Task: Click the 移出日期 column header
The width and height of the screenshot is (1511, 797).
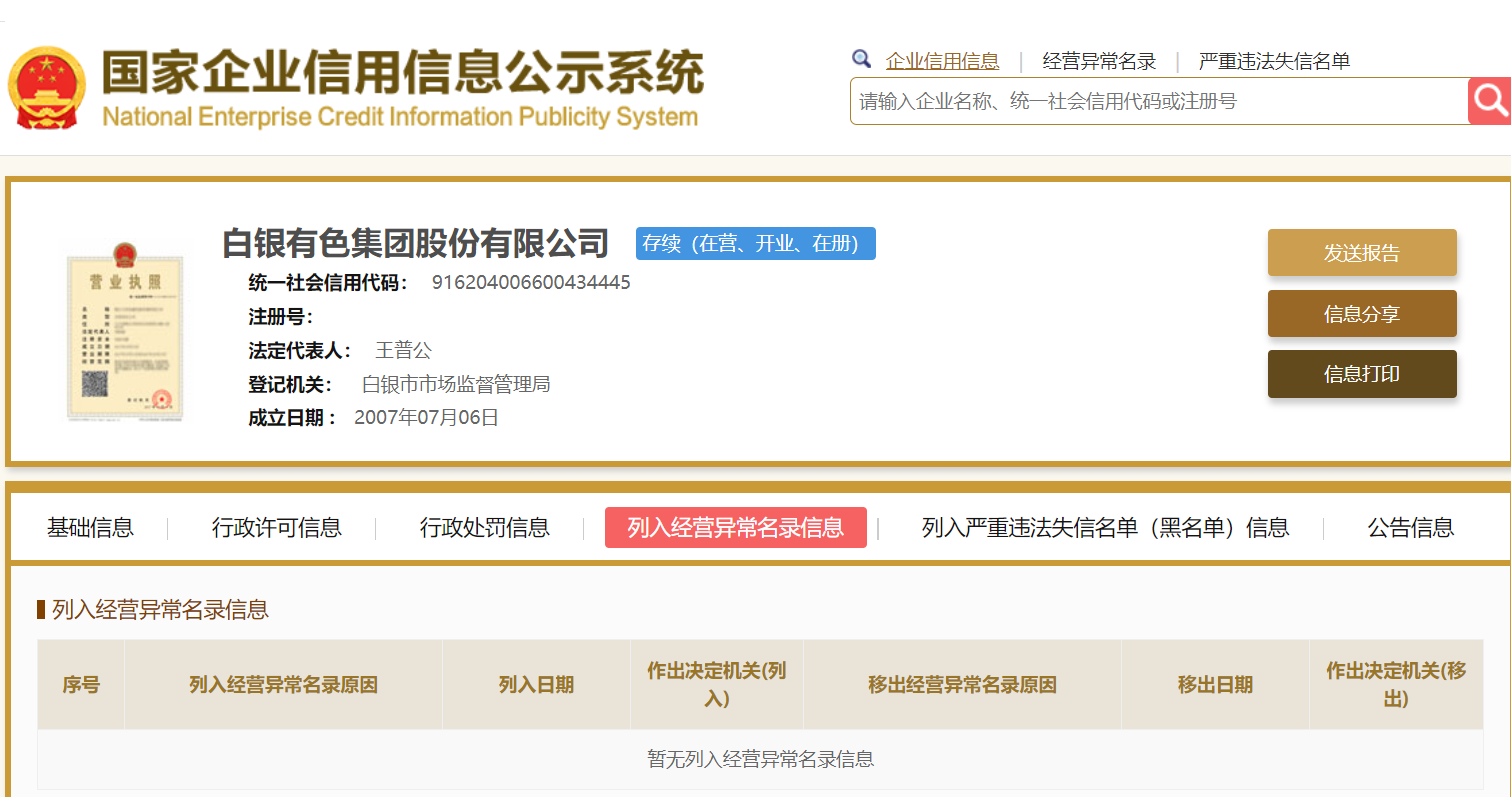Action: click(1215, 685)
